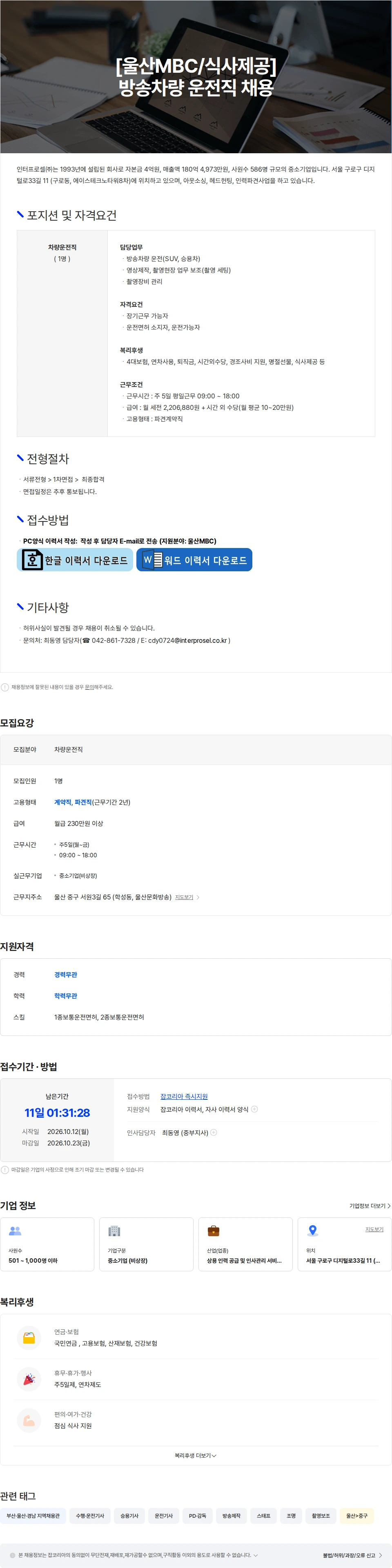Open 잡코리아 즉시지원 link

[184, 1096]
